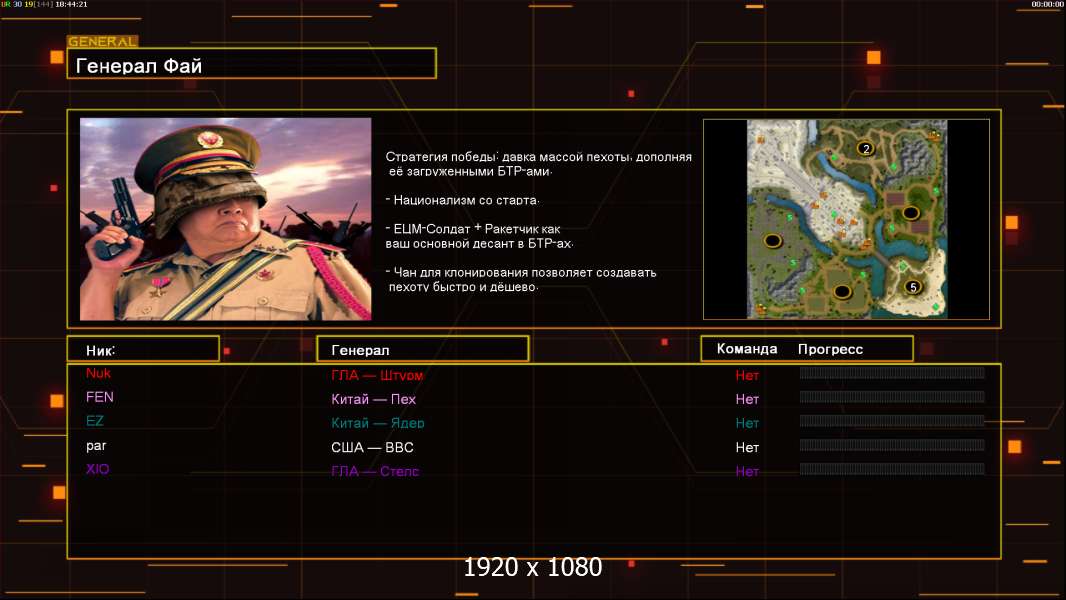Select the empty start marker at map's bottom-center
Image resolution: width=1066 pixels, height=600 pixels.
842,291
